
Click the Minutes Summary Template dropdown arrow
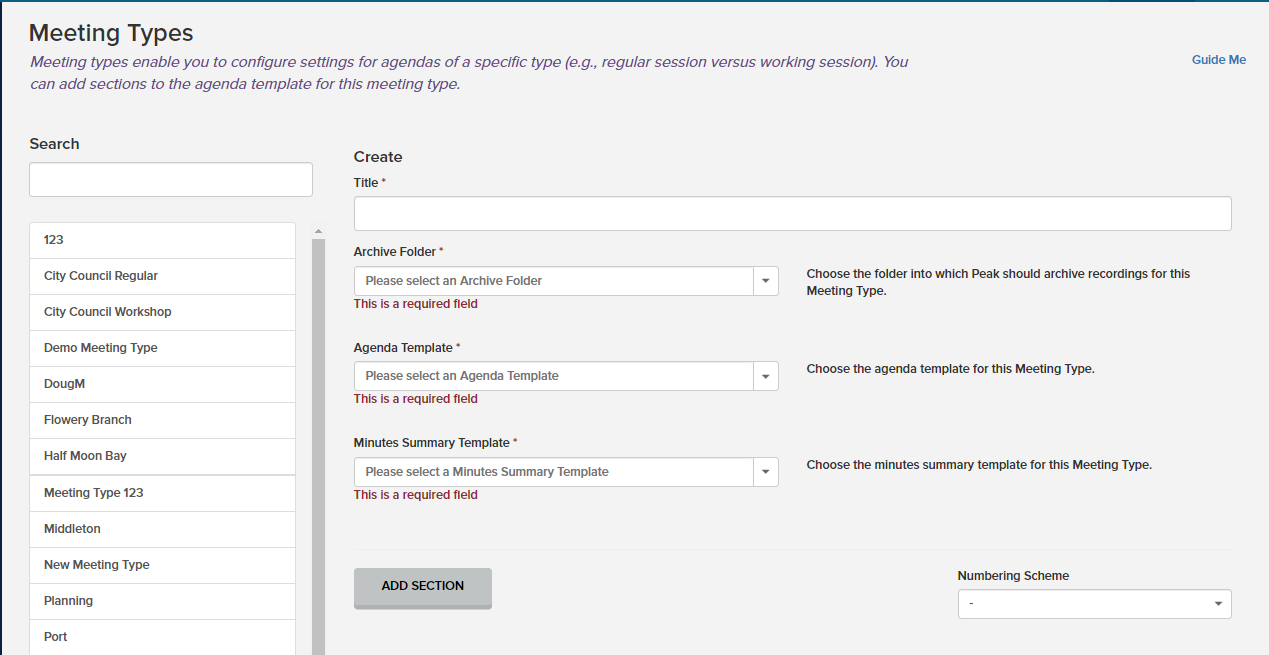(x=766, y=471)
